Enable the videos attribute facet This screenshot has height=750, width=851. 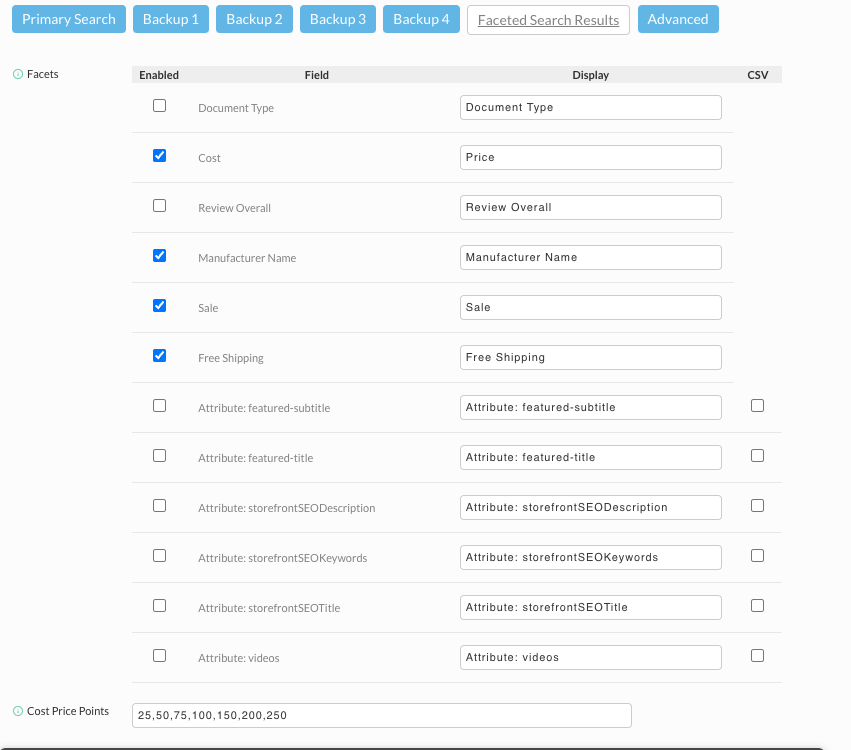tap(160, 656)
